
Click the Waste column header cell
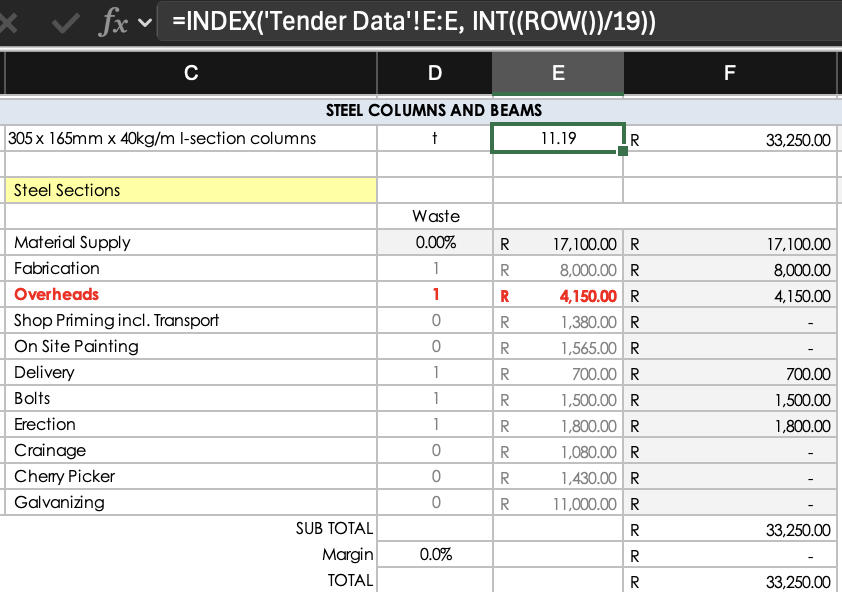tap(434, 215)
